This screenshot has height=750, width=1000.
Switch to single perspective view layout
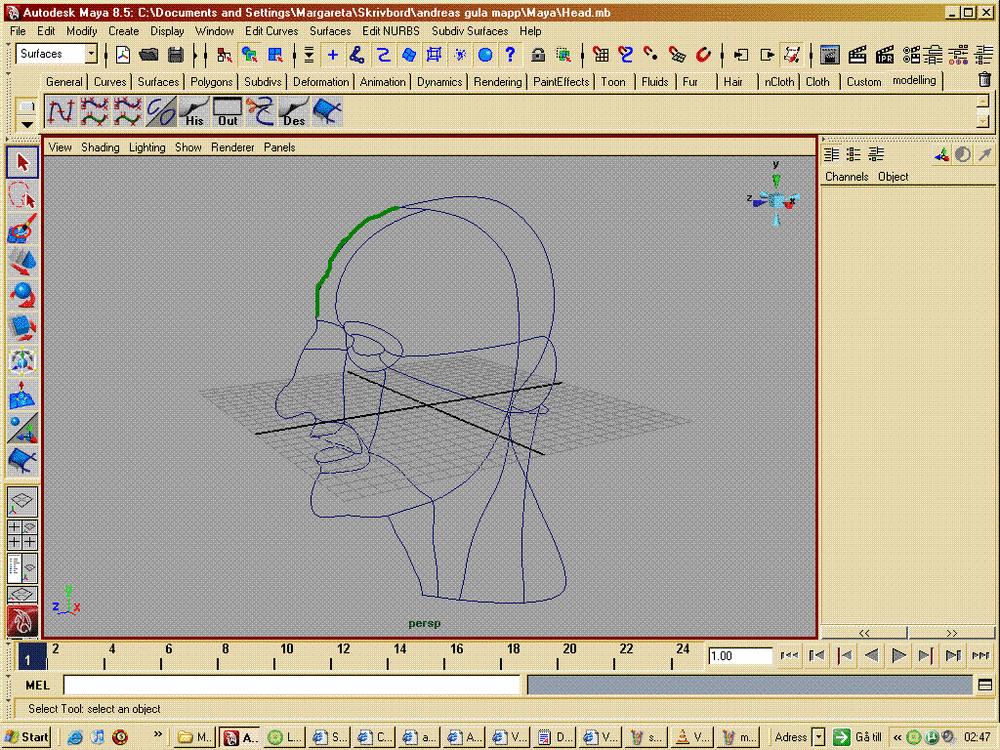point(22,500)
